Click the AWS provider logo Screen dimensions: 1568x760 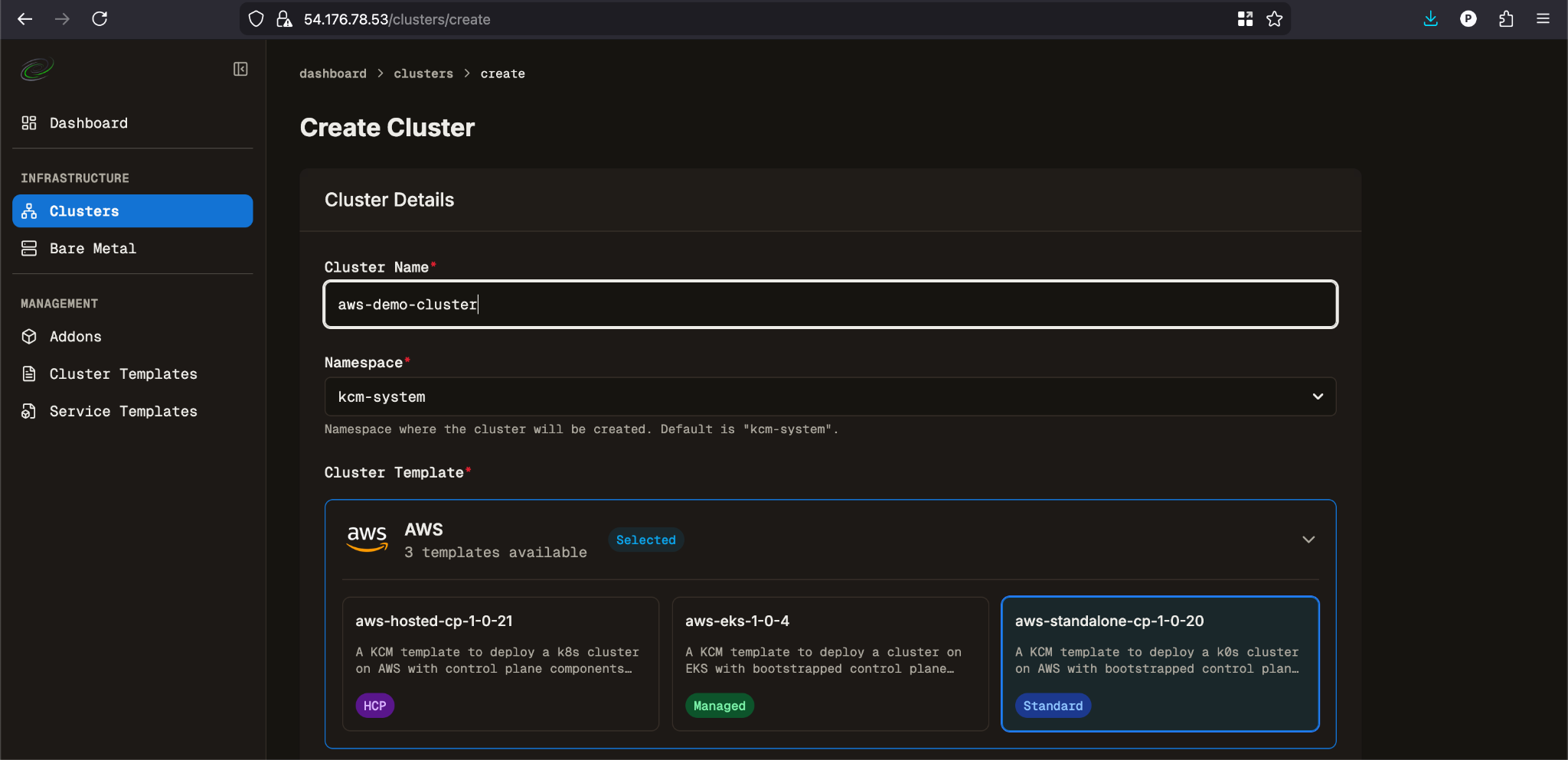click(367, 539)
